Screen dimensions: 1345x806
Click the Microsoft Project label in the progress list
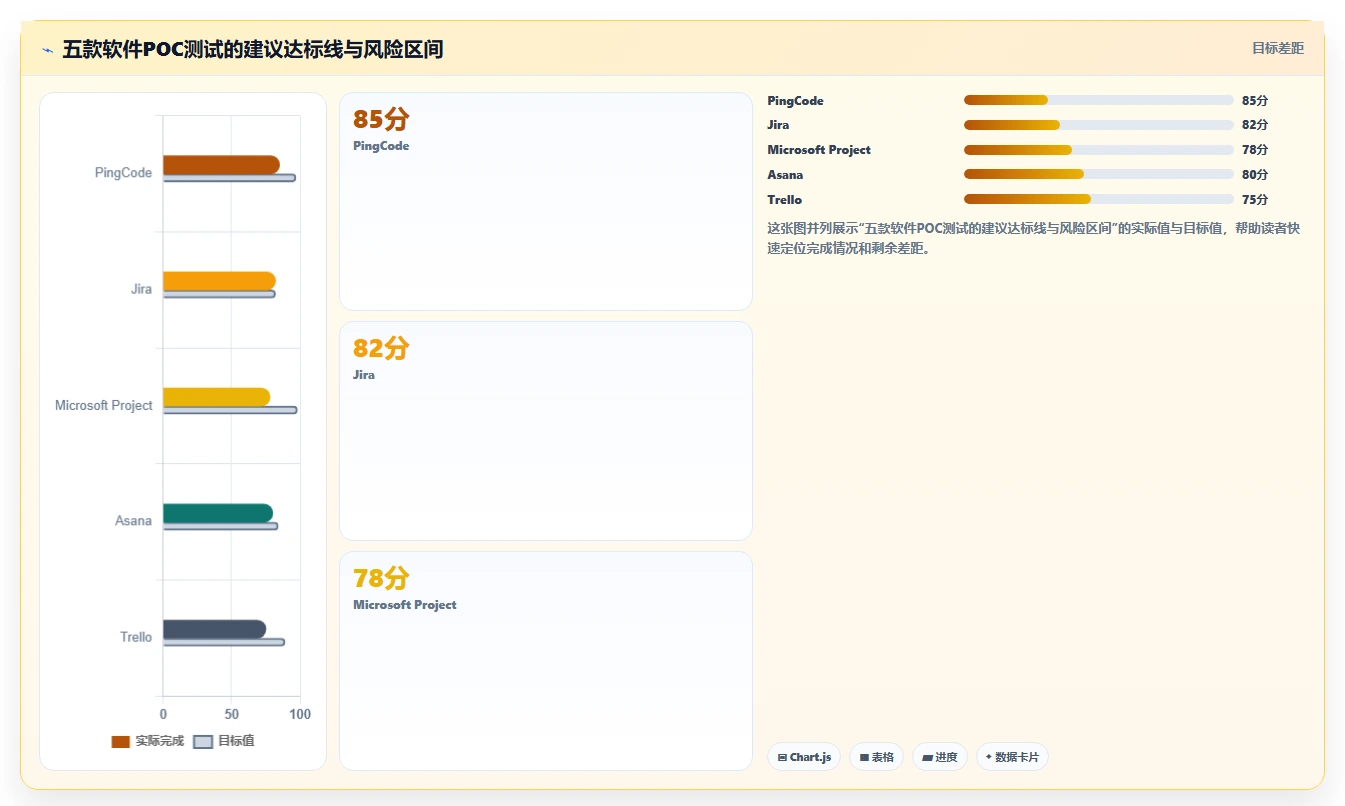(819, 150)
